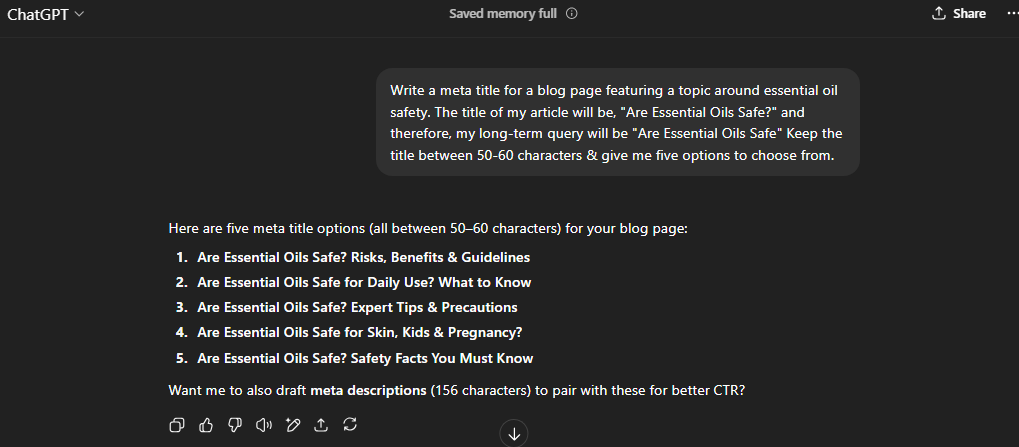
Task: Click the user prompt message bubble
Action: [618, 122]
